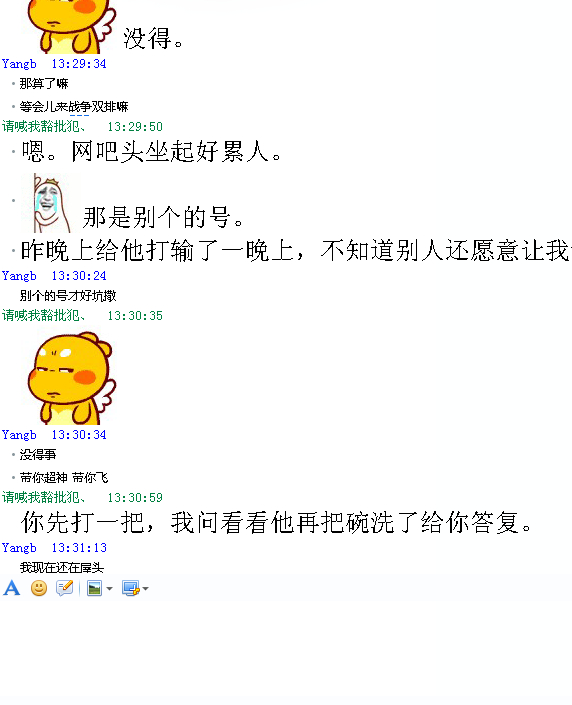
Task: Open the font settings 'A' icon
Action: pos(12,588)
